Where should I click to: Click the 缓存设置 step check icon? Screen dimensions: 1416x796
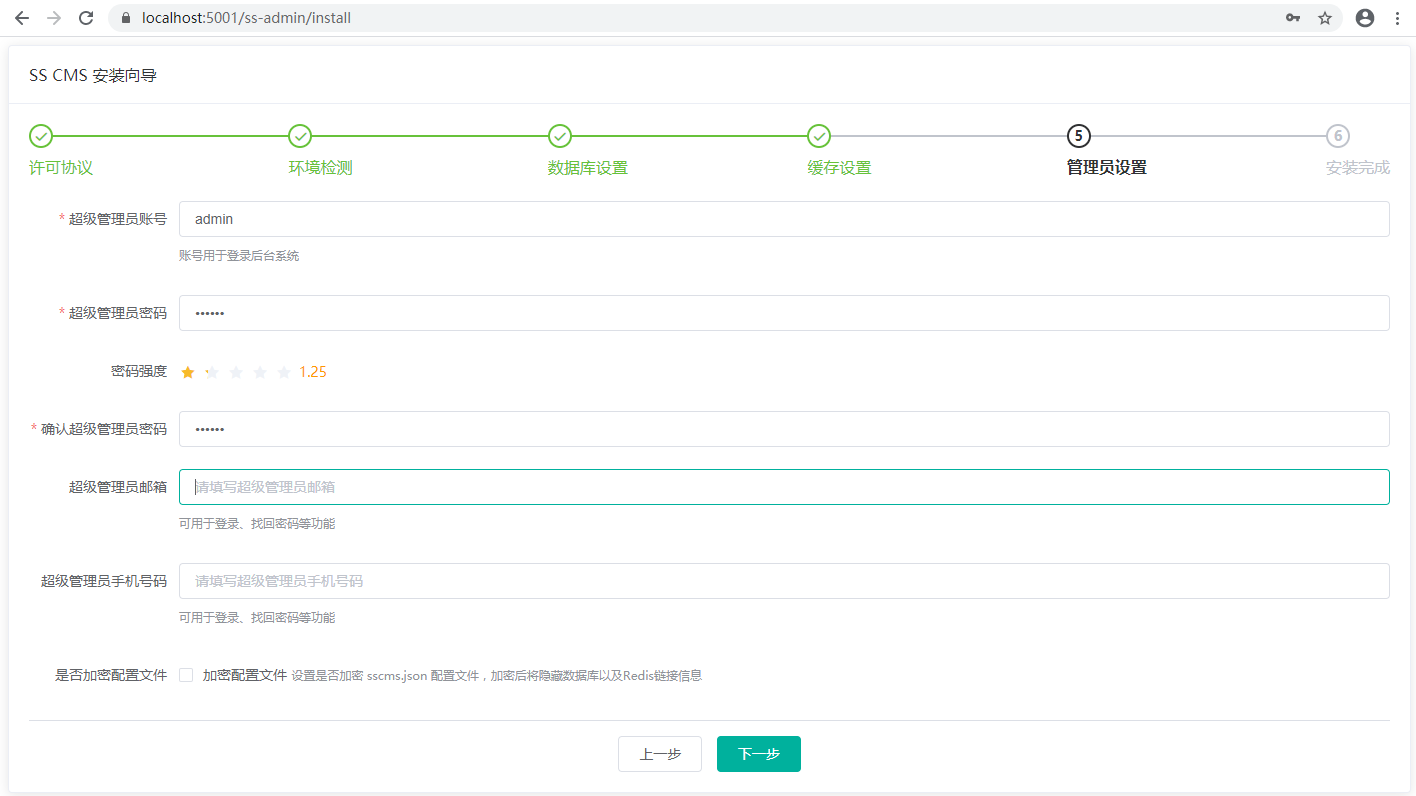click(819, 136)
